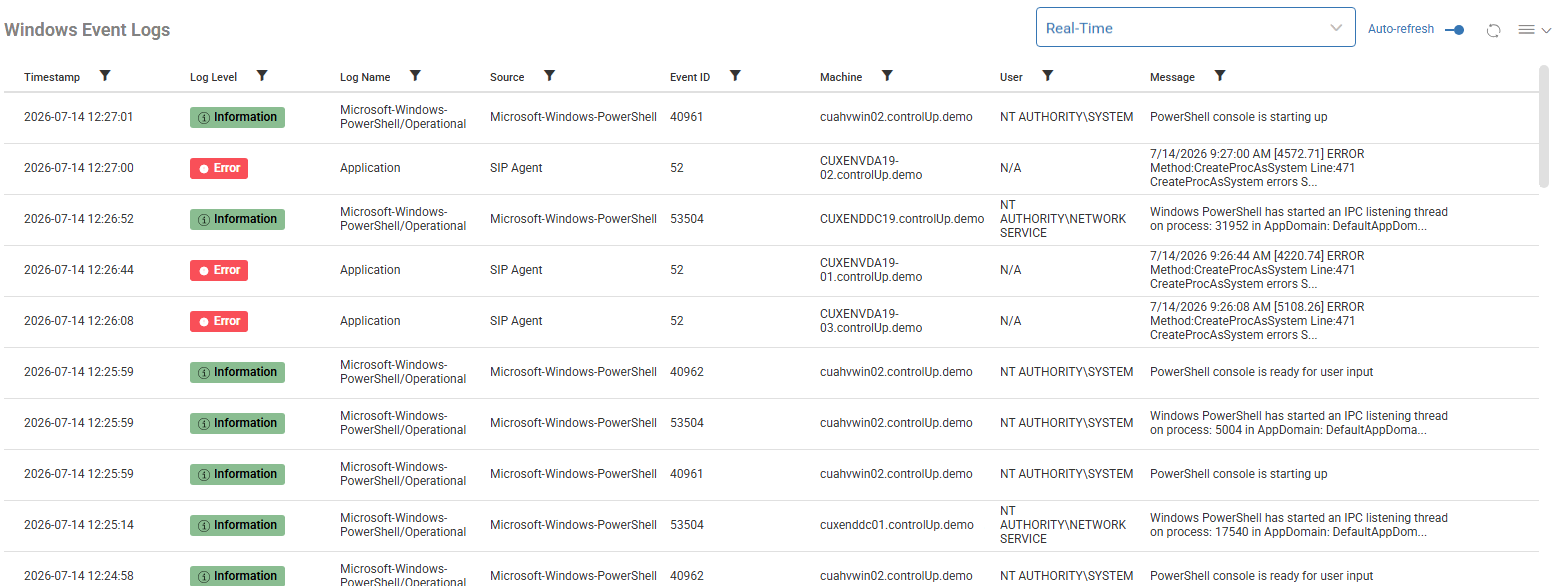This screenshot has width=1554, height=586.
Task: Click Event ID 40961 in 12:27:01 row
Action: (687, 117)
